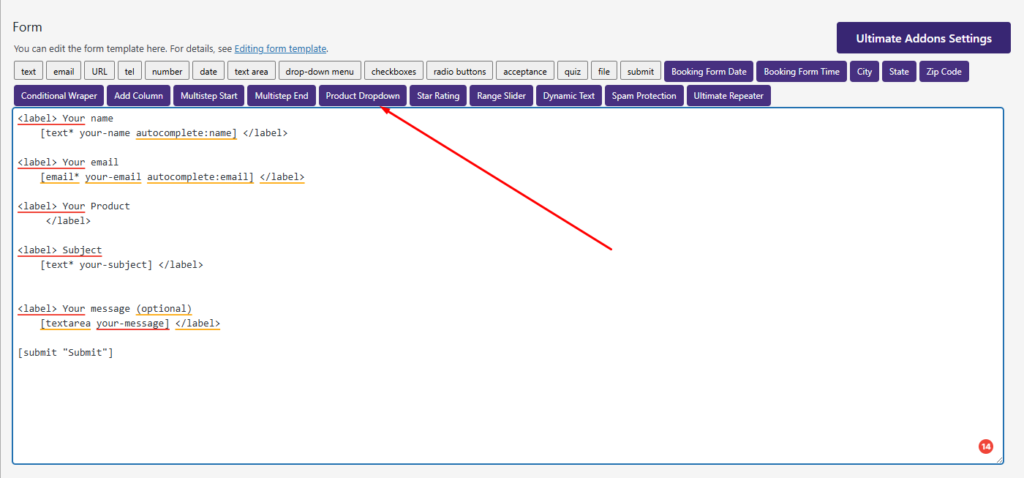1024x478 pixels.
Task: Click the '[submit "Submit"]' line
Action: [x=65, y=353]
